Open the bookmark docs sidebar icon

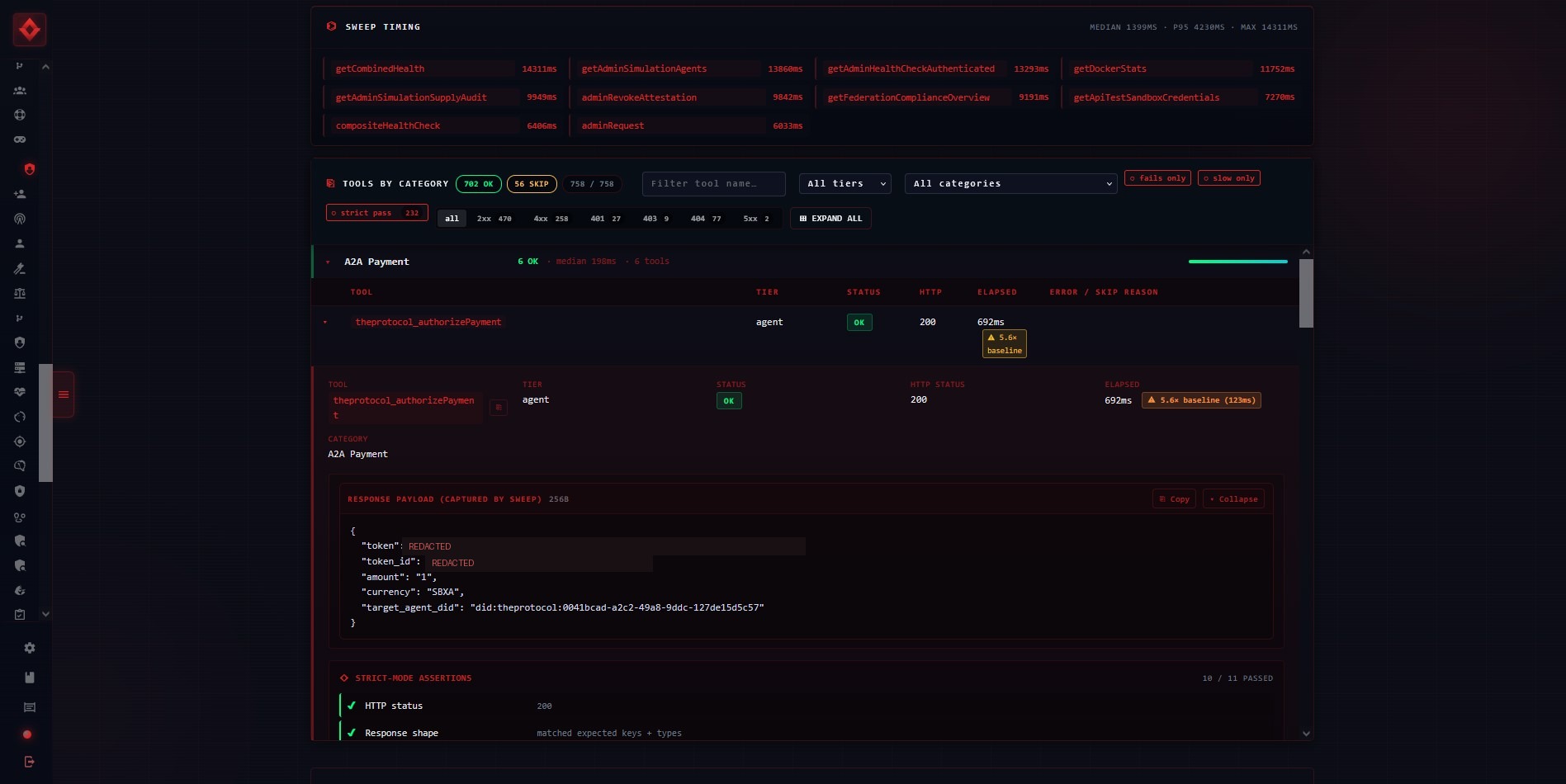click(30, 678)
